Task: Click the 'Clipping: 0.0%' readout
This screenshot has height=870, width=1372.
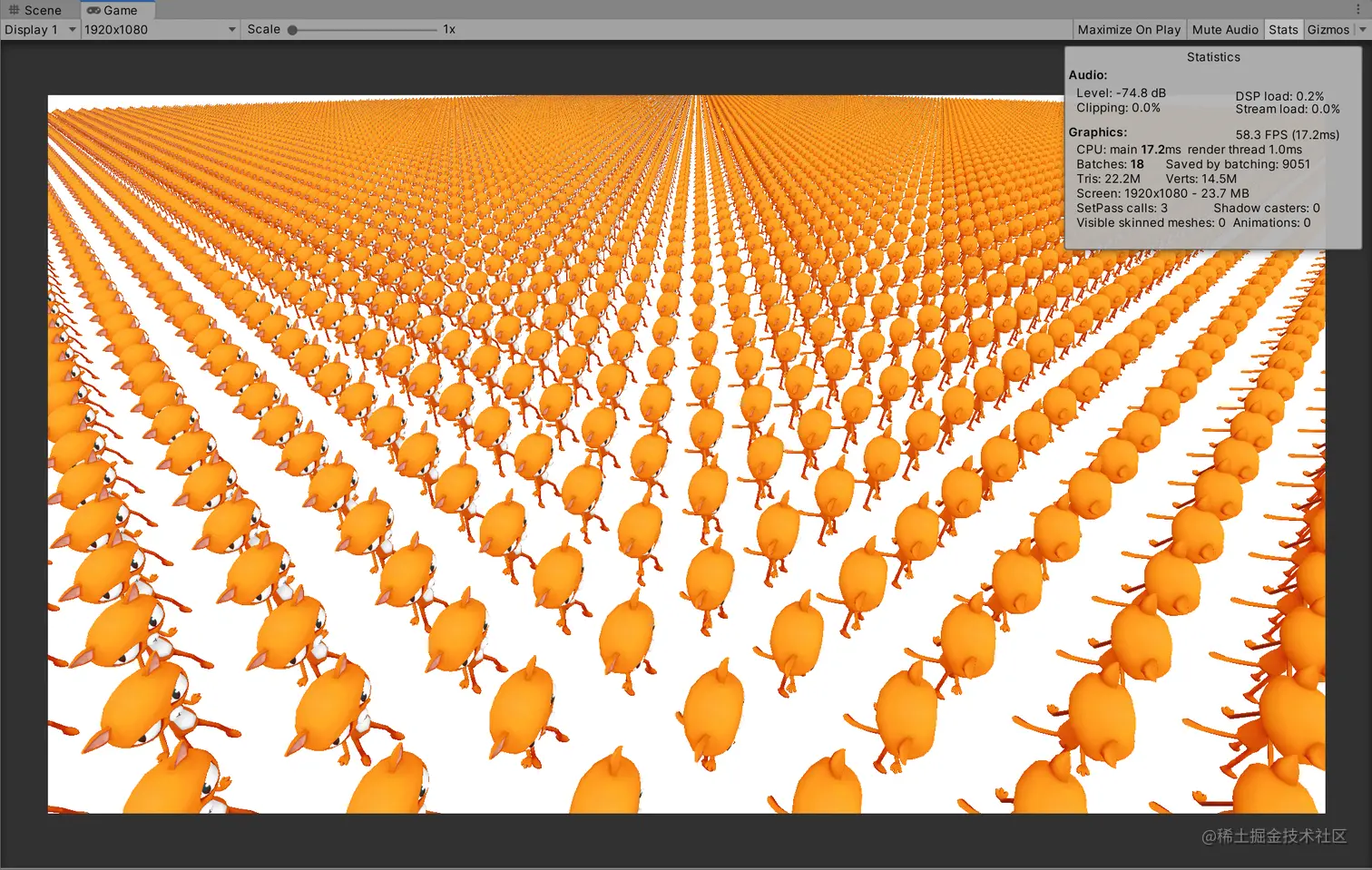Action: (x=1118, y=107)
